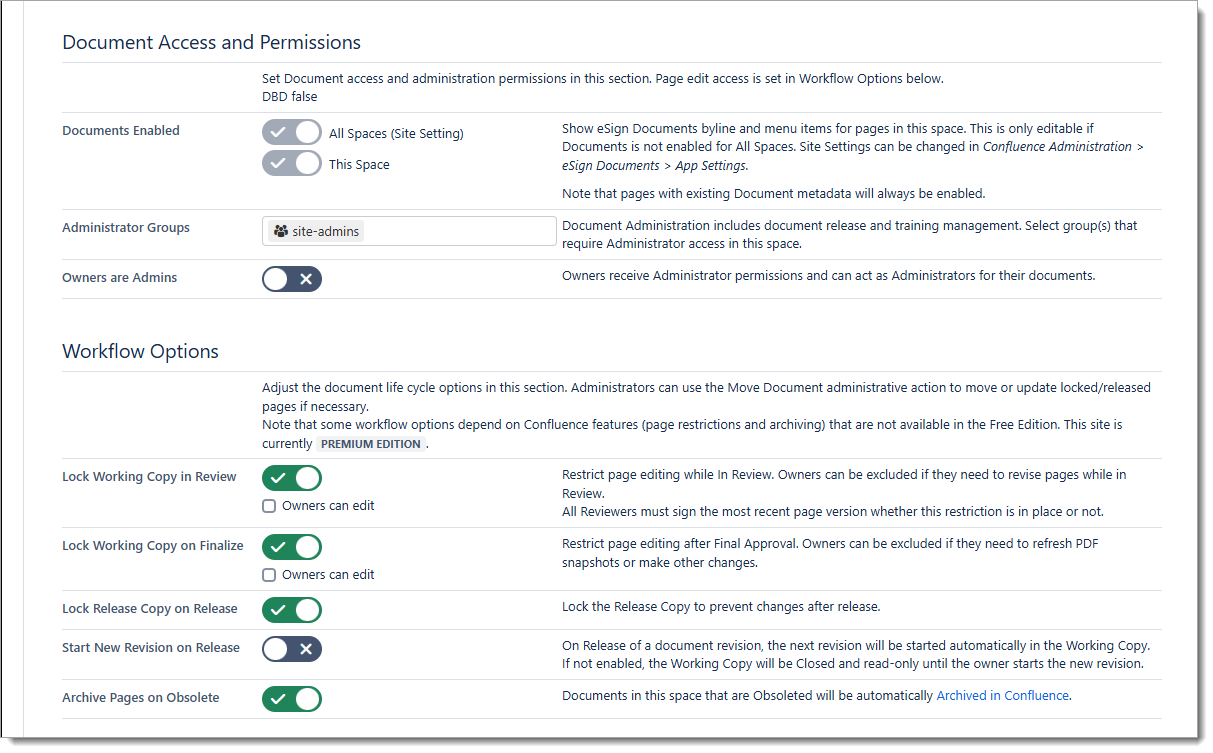Toggle the This Space documents switch
This screenshot has width=1213, height=753.
click(291, 164)
